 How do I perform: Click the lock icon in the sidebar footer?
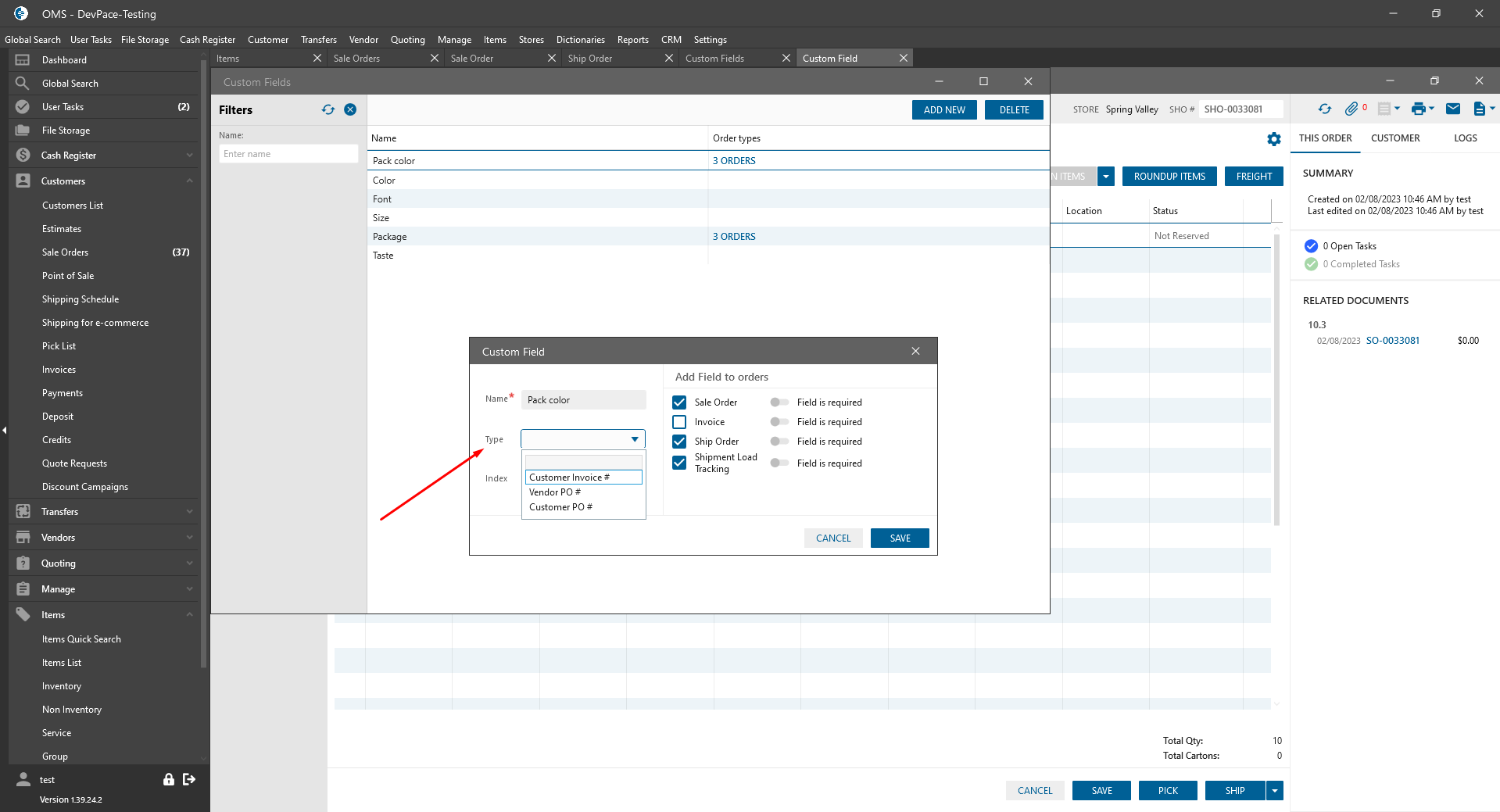coord(168,779)
